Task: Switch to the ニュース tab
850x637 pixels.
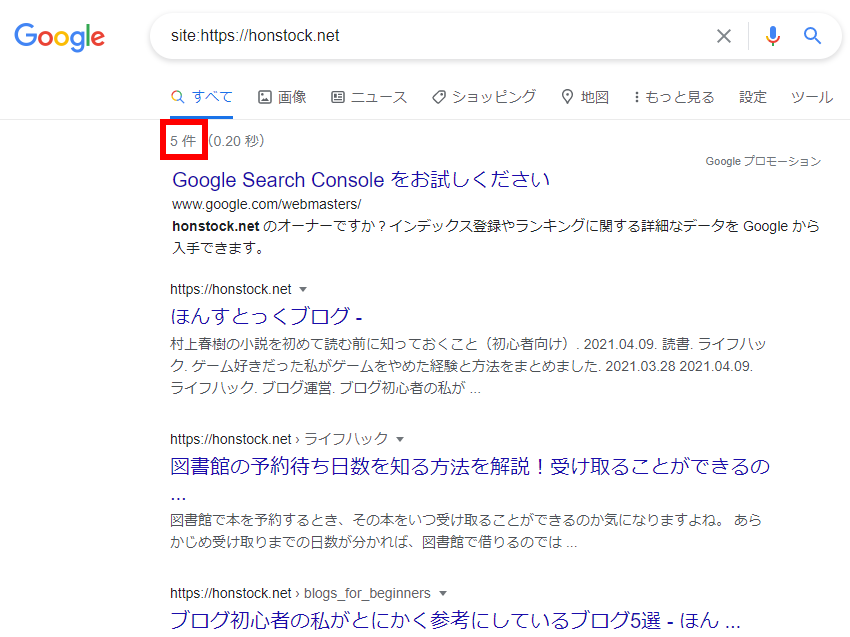Action: (369, 97)
